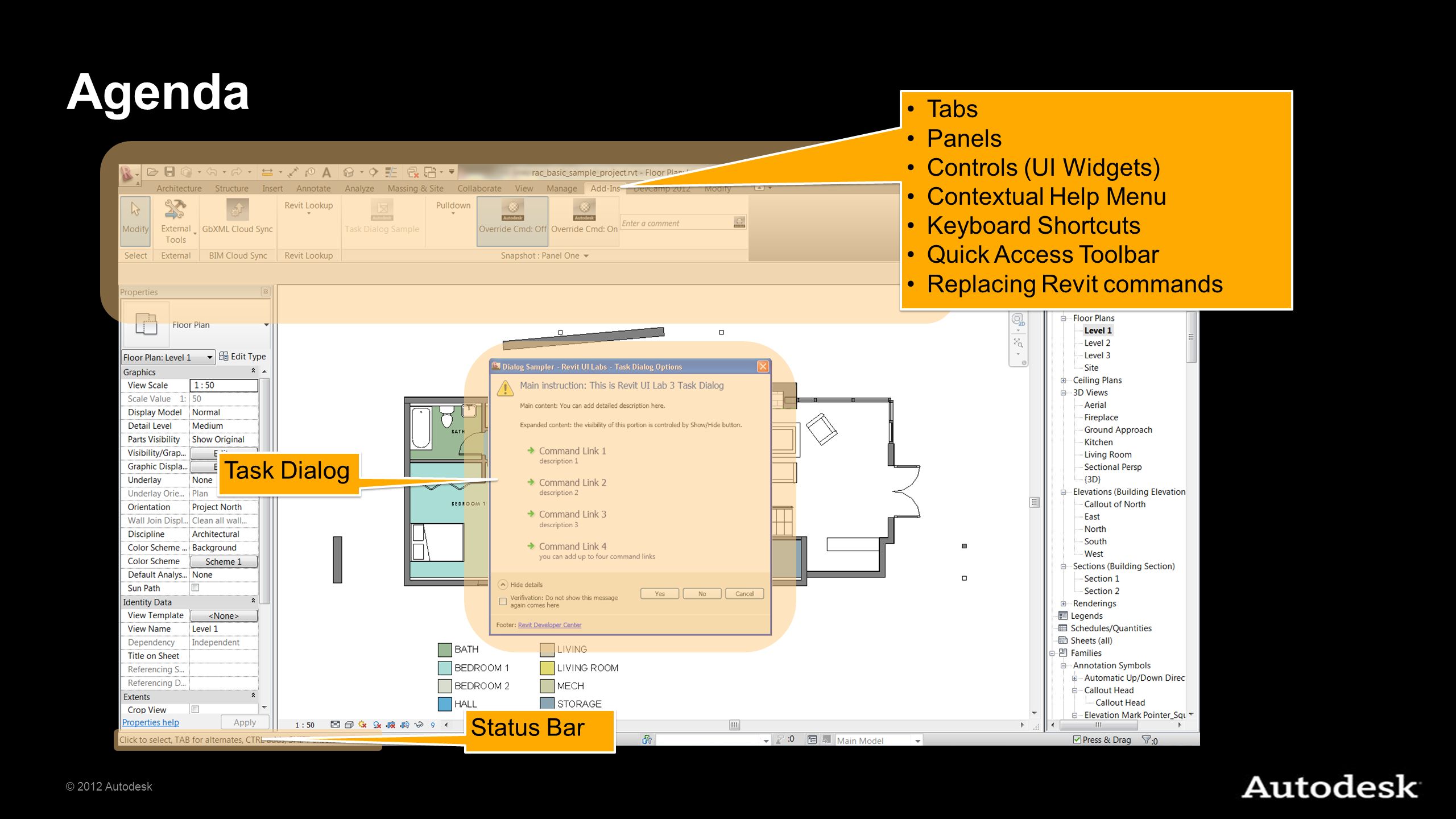Open the Floor Plan type selector dropdown
Image resolution: width=1456 pixels, height=819 pixels.
pyautogui.click(x=266, y=325)
